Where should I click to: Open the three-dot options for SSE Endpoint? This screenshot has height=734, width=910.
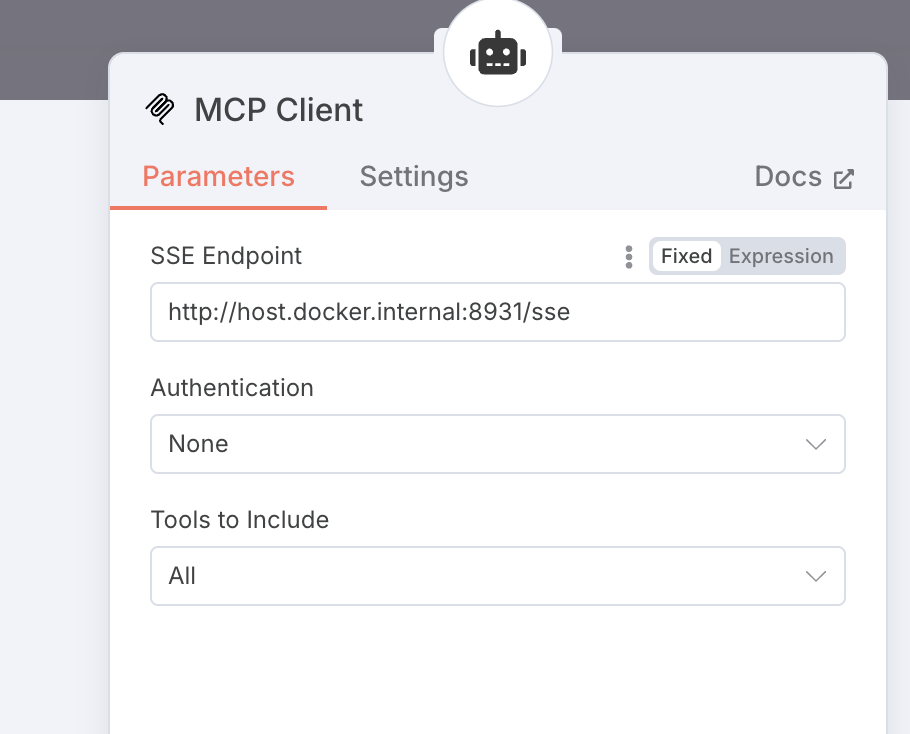pyautogui.click(x=628, y=257)
